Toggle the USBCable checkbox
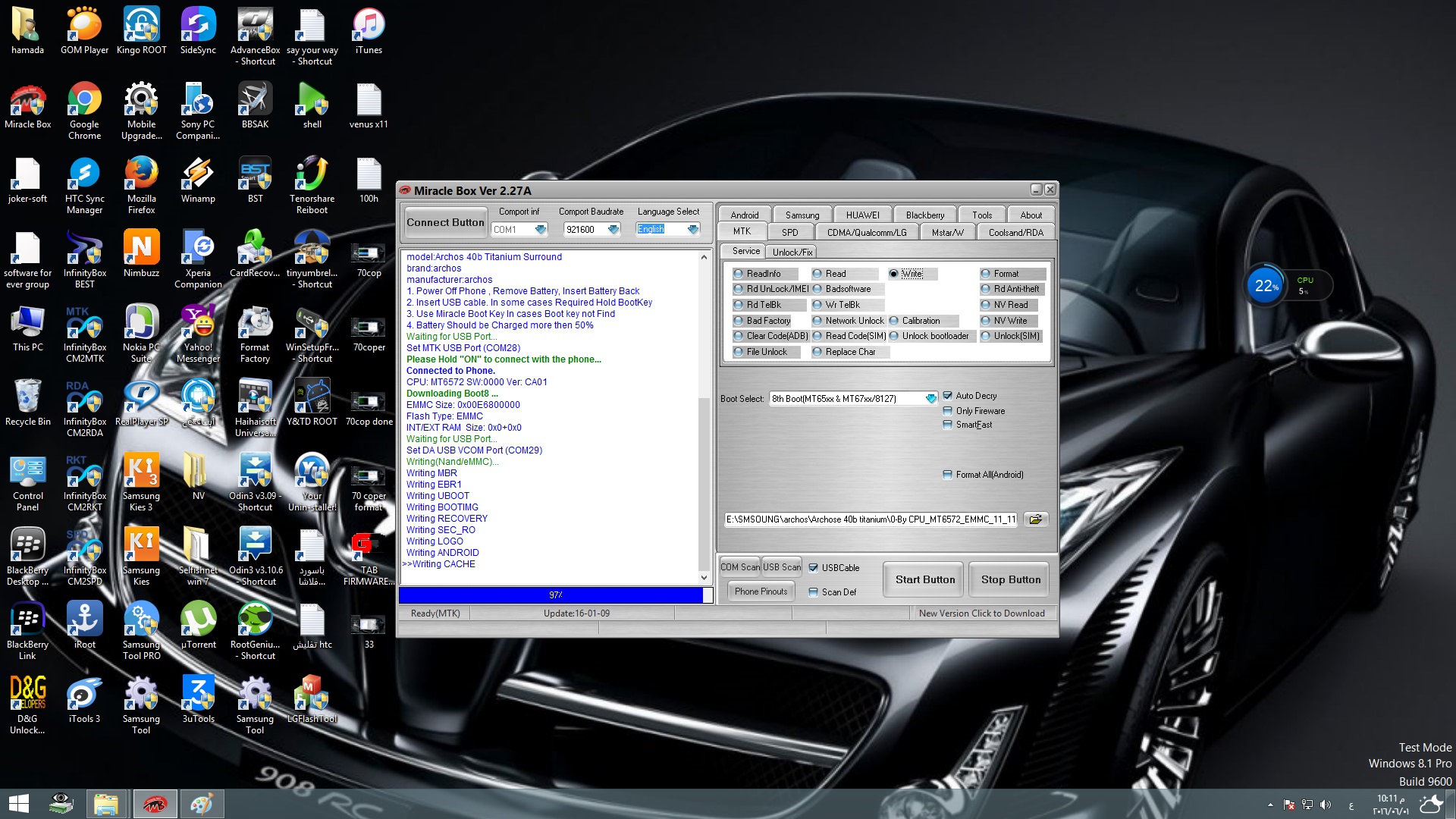Image resolution: width=1456 pixels, height=819 pixels. pos(834,568)
